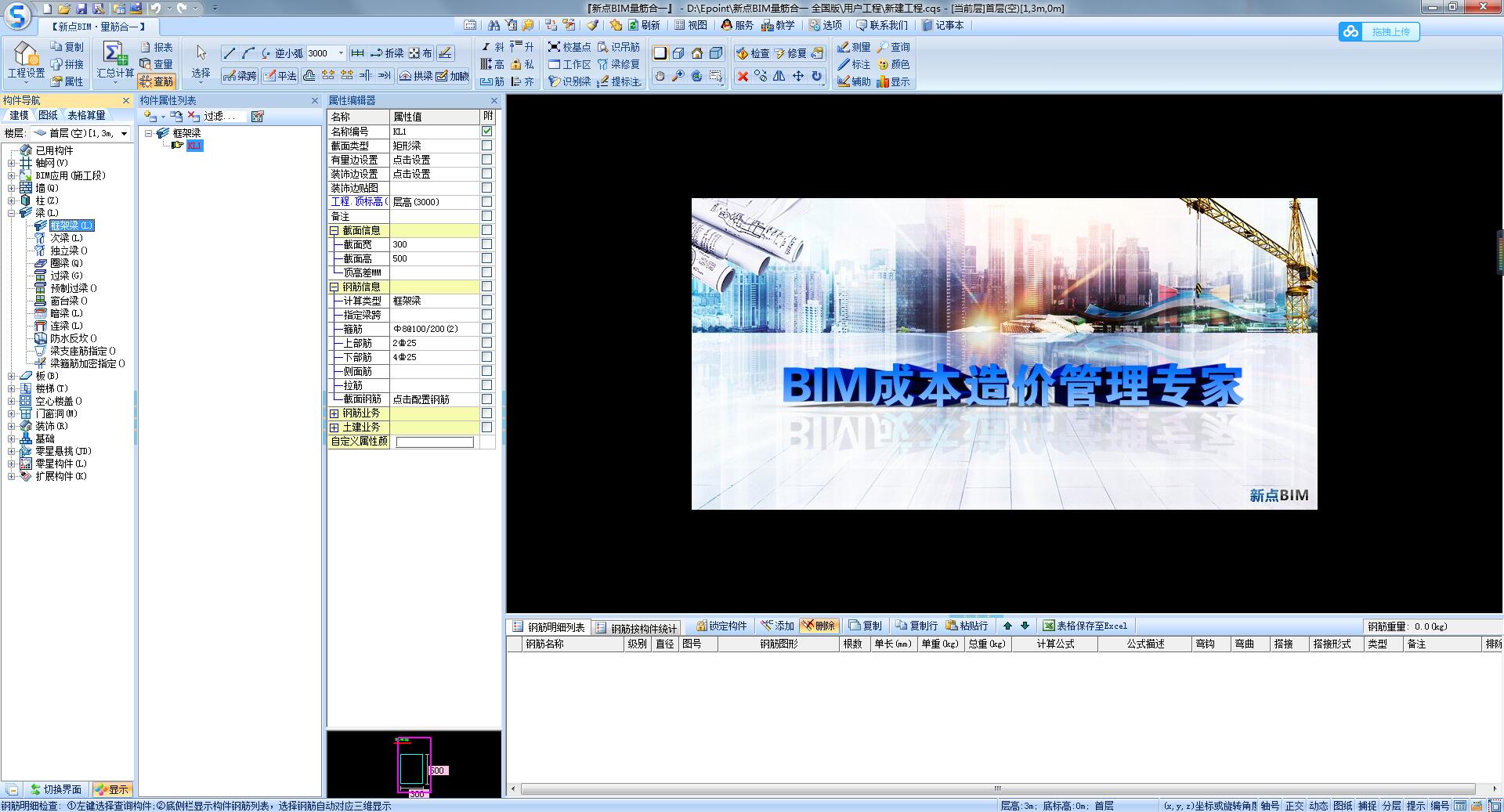Click the 折梁 folded beam tool
Screen dimensions: 1504x812
point(387,53)
